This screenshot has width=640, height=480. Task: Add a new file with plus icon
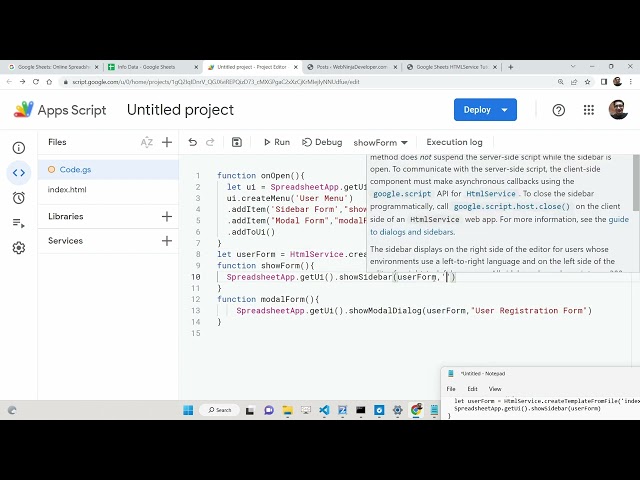point(167,142)
